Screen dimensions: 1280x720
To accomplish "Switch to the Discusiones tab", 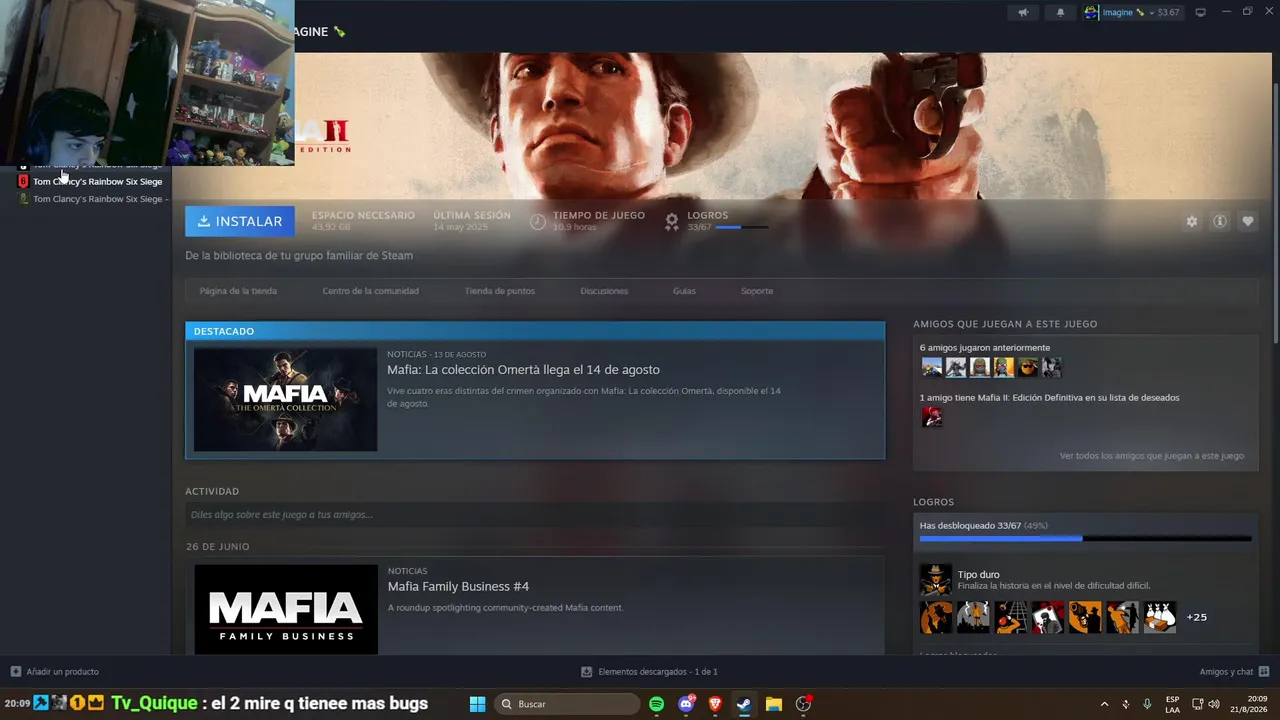I will [604, 291].
